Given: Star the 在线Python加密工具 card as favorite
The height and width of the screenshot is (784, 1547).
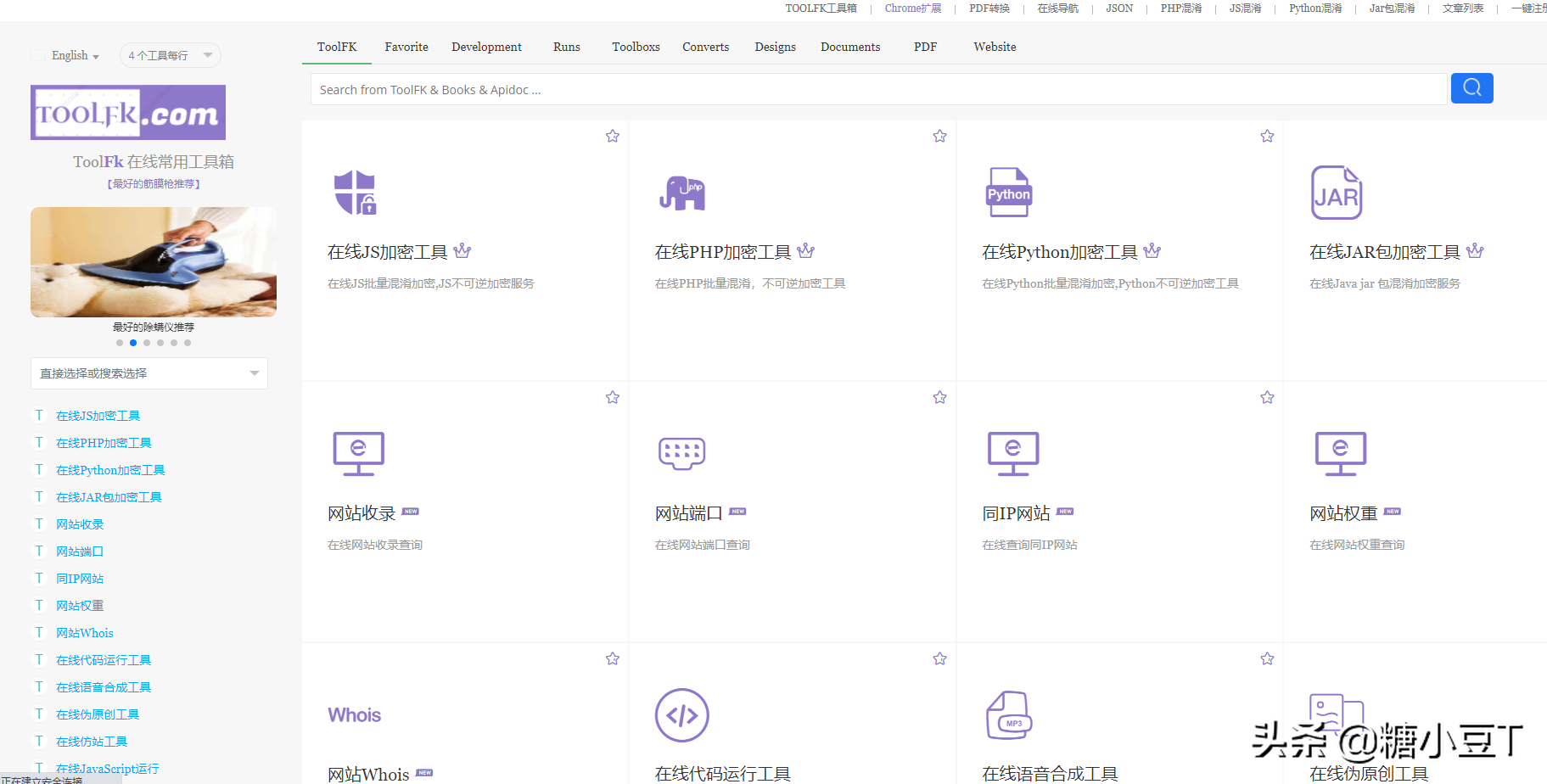Looking at the screenshot, I should click(x=1267, y=136).
